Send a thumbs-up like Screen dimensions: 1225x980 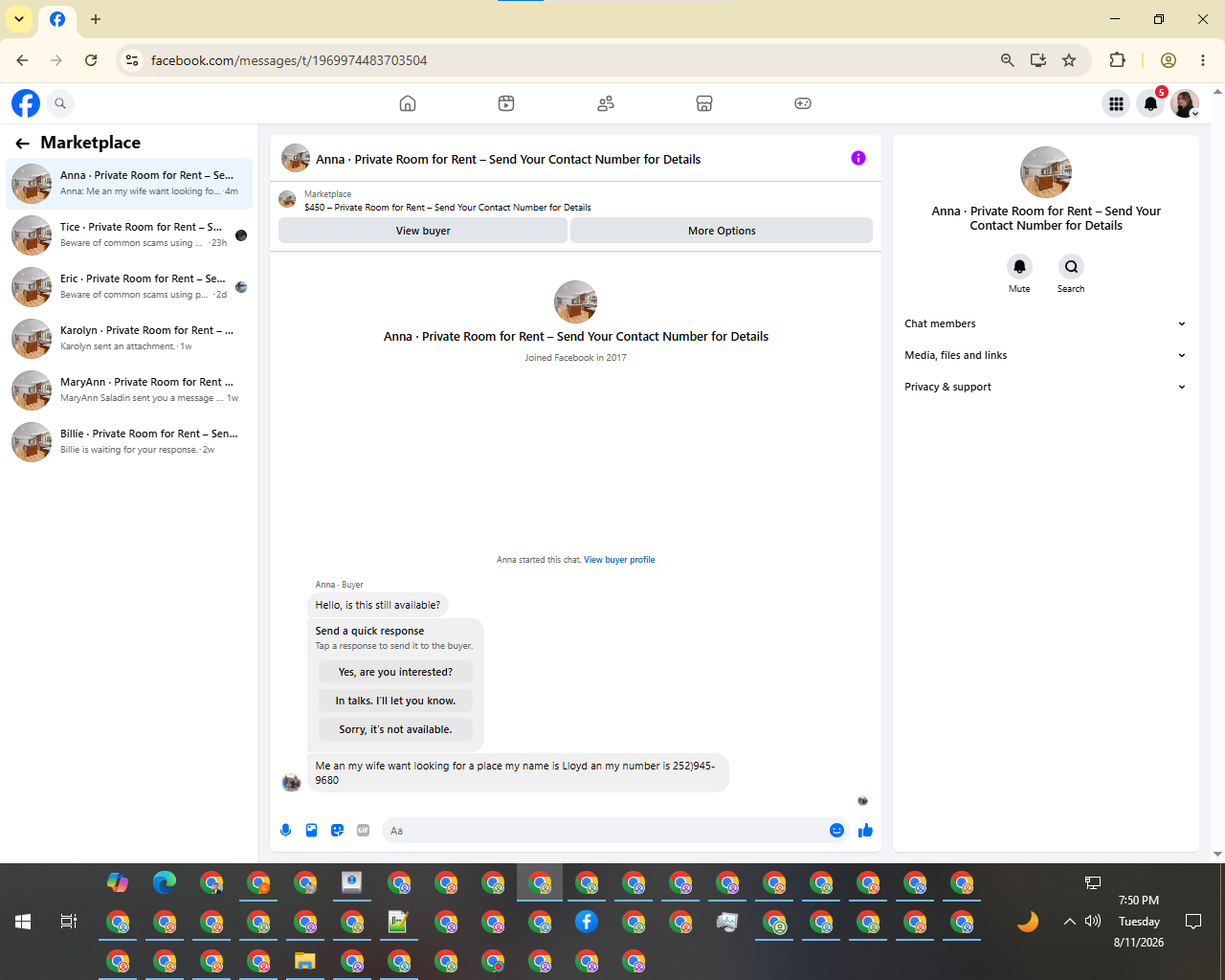coord(866,831)
